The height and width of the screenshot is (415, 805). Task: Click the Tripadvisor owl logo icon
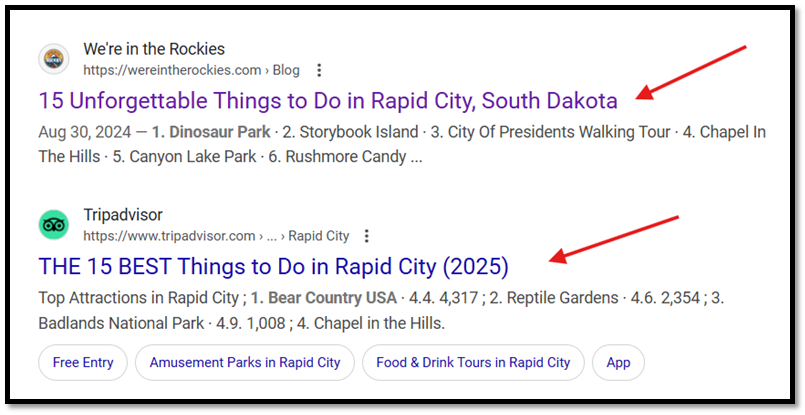click(54, 225)
